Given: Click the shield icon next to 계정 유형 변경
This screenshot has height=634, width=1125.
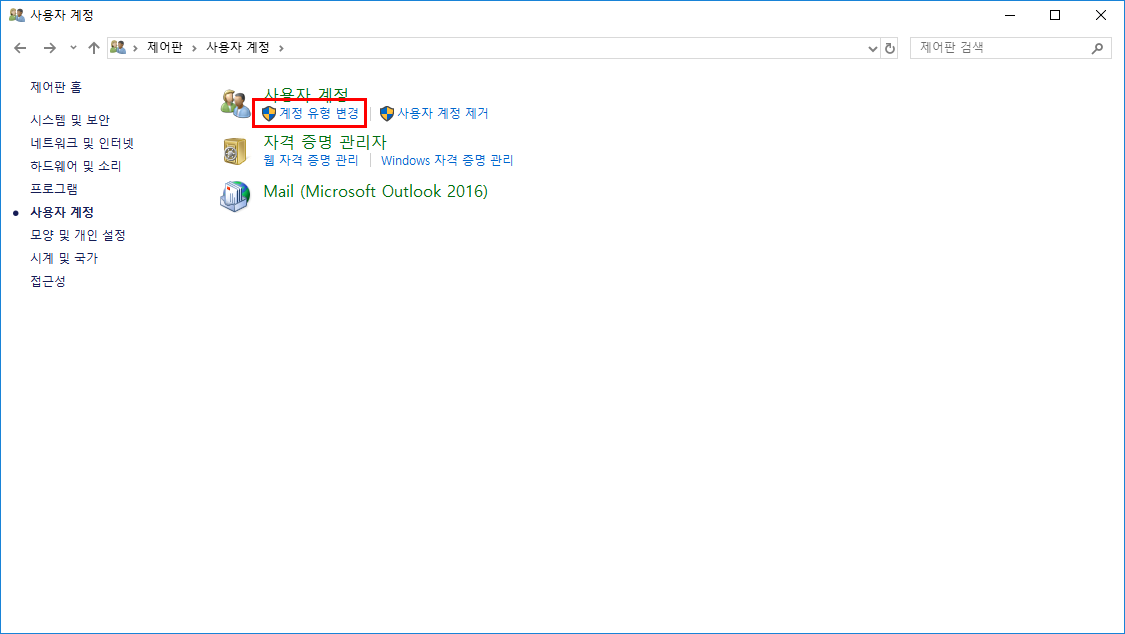Looking at the screenshot, I should coord(269,113).
